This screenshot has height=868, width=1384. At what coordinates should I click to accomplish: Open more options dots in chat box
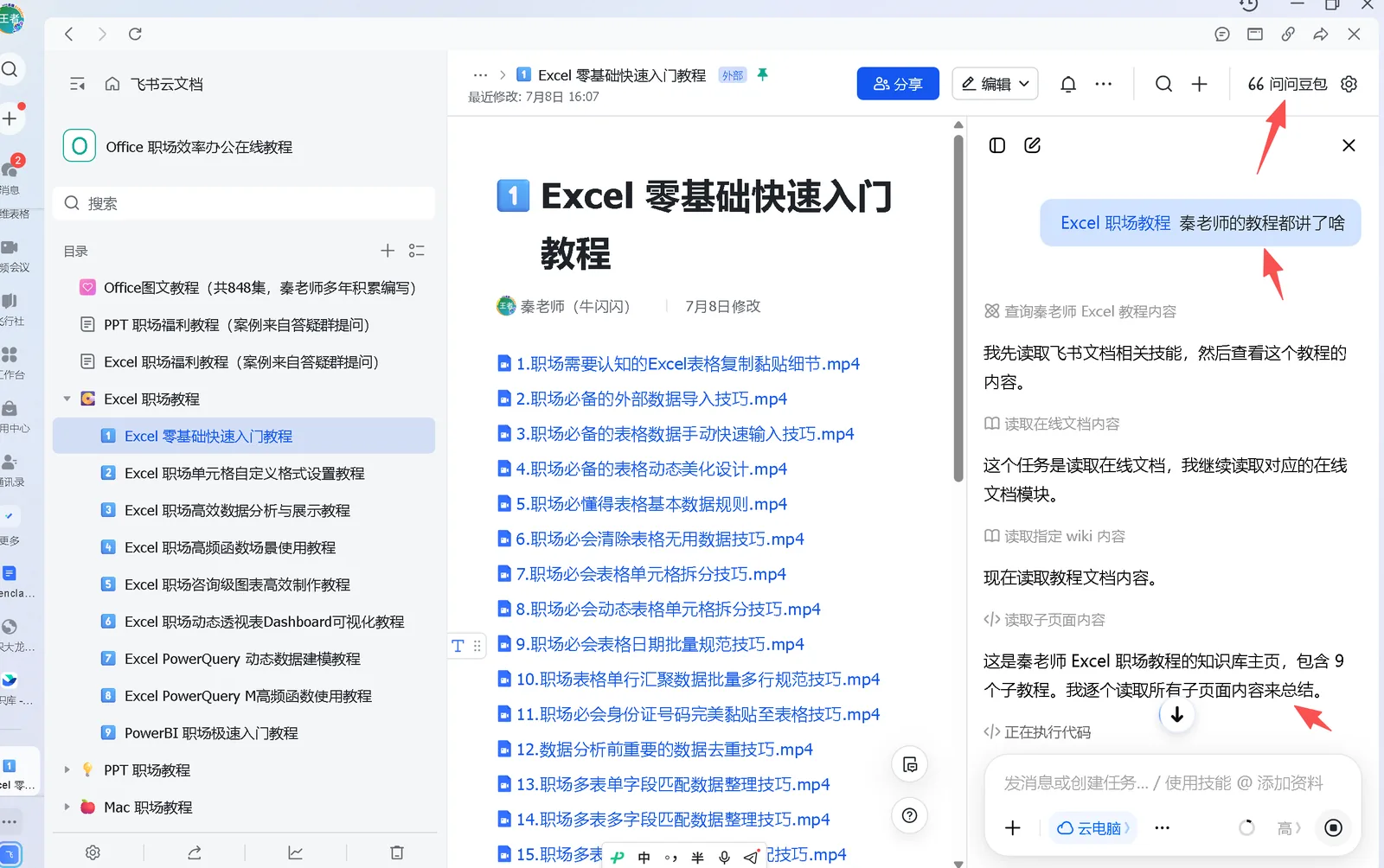coord(1162,828)
